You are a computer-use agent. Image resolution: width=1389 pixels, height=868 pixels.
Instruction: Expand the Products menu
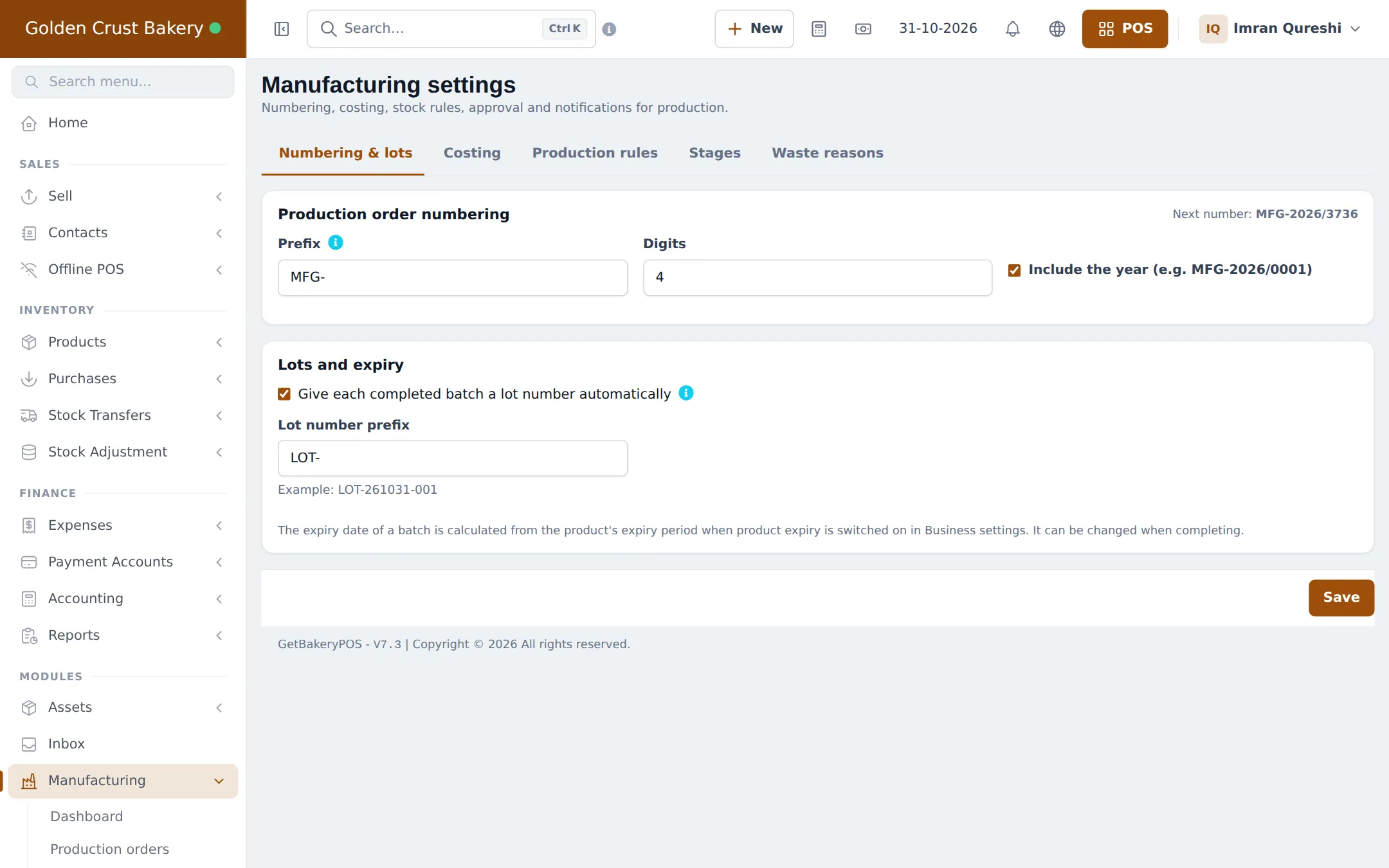coord(123,342)
